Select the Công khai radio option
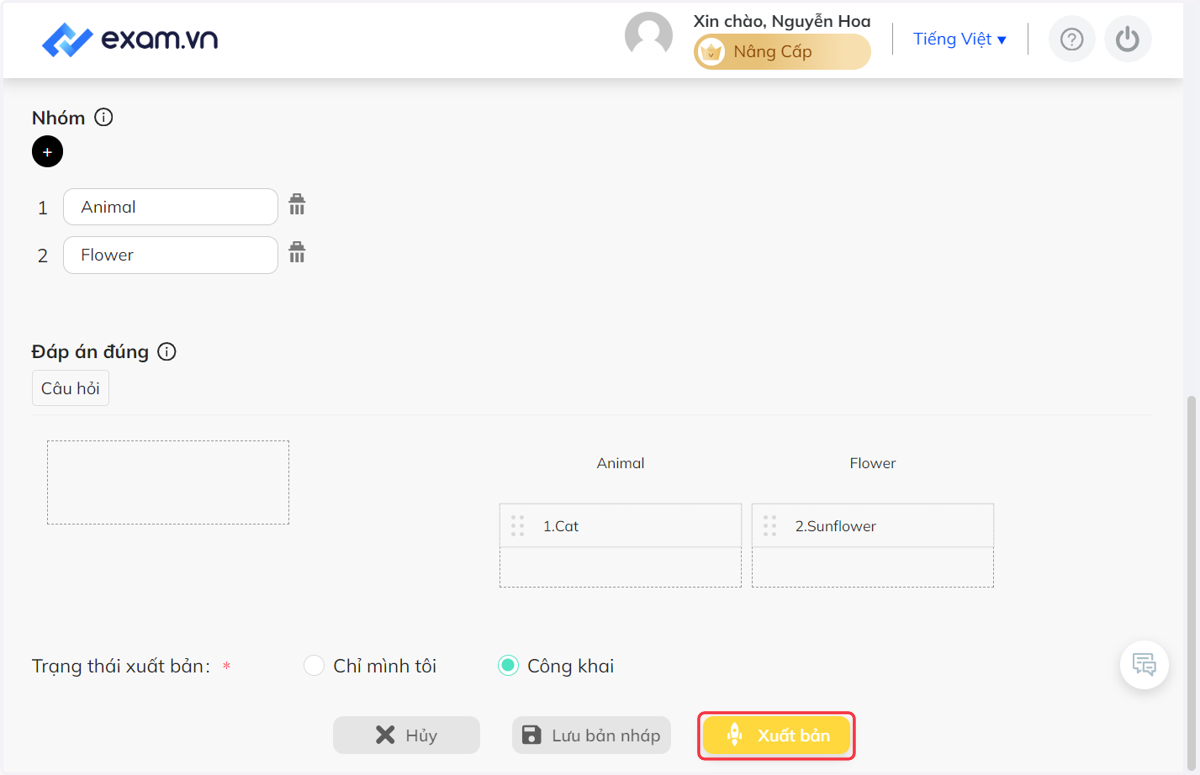 (x=508, y=666)
